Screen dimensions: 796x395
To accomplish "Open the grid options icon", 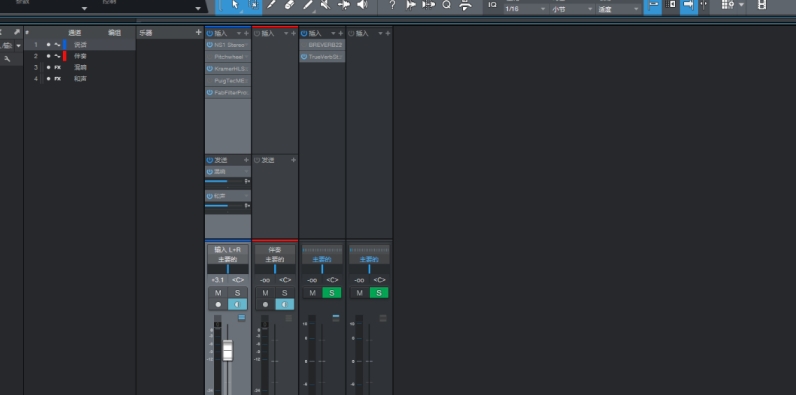I will pyautogui.click(x=727, y=5).
